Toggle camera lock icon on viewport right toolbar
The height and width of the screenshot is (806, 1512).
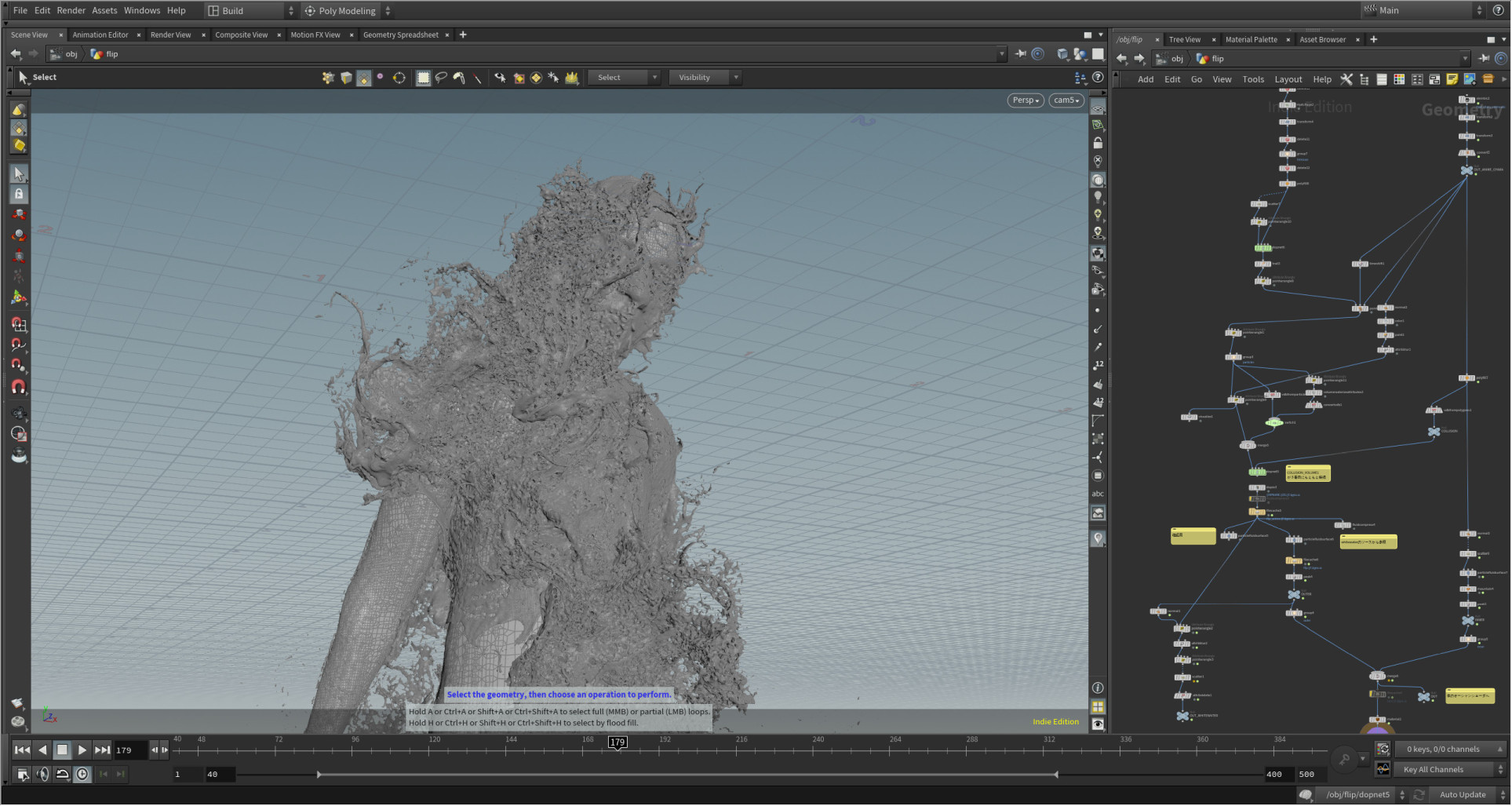tap(1098, 144)
